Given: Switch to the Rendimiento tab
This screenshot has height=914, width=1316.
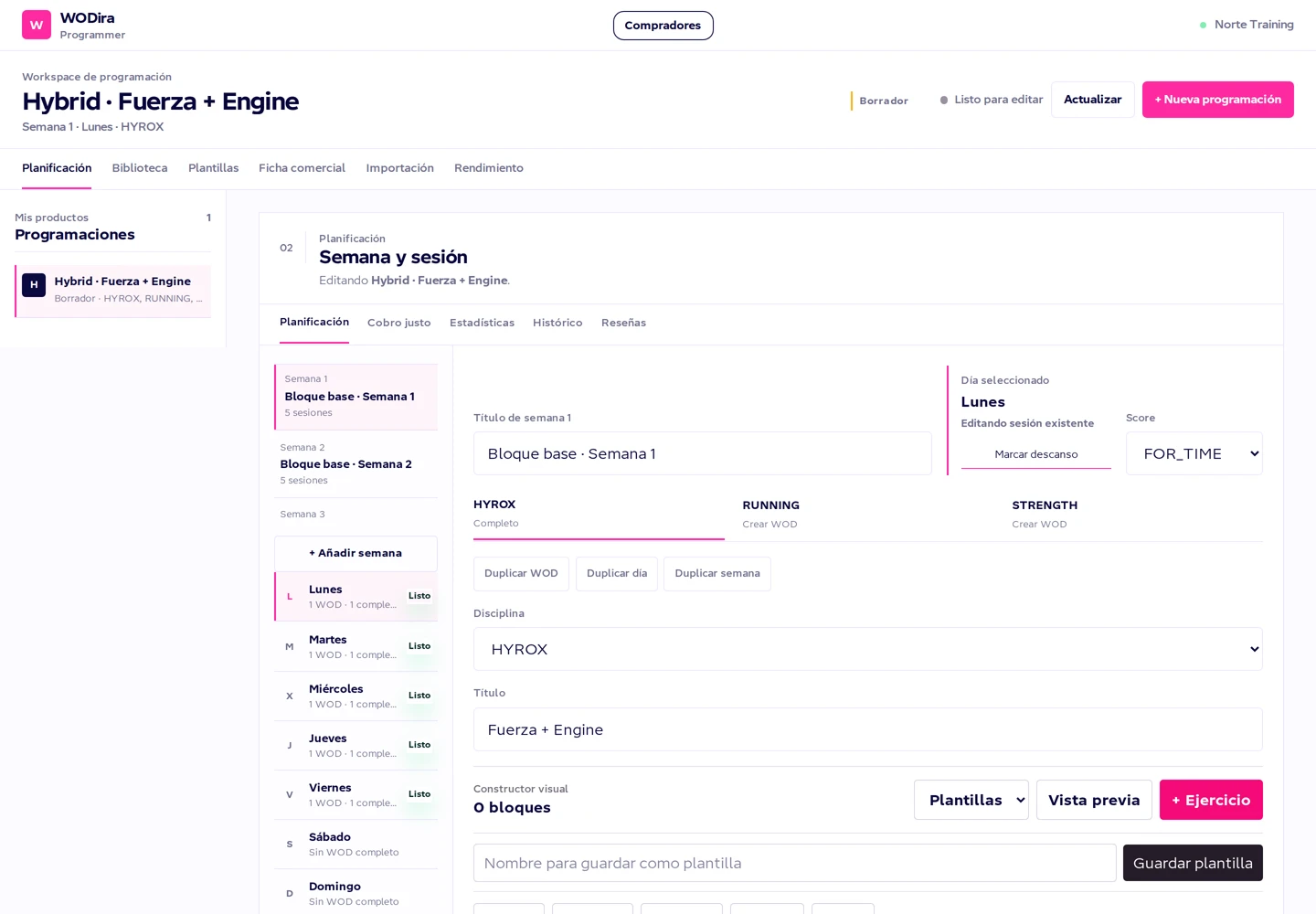Looking at the screenshot, I should point(489,168).
